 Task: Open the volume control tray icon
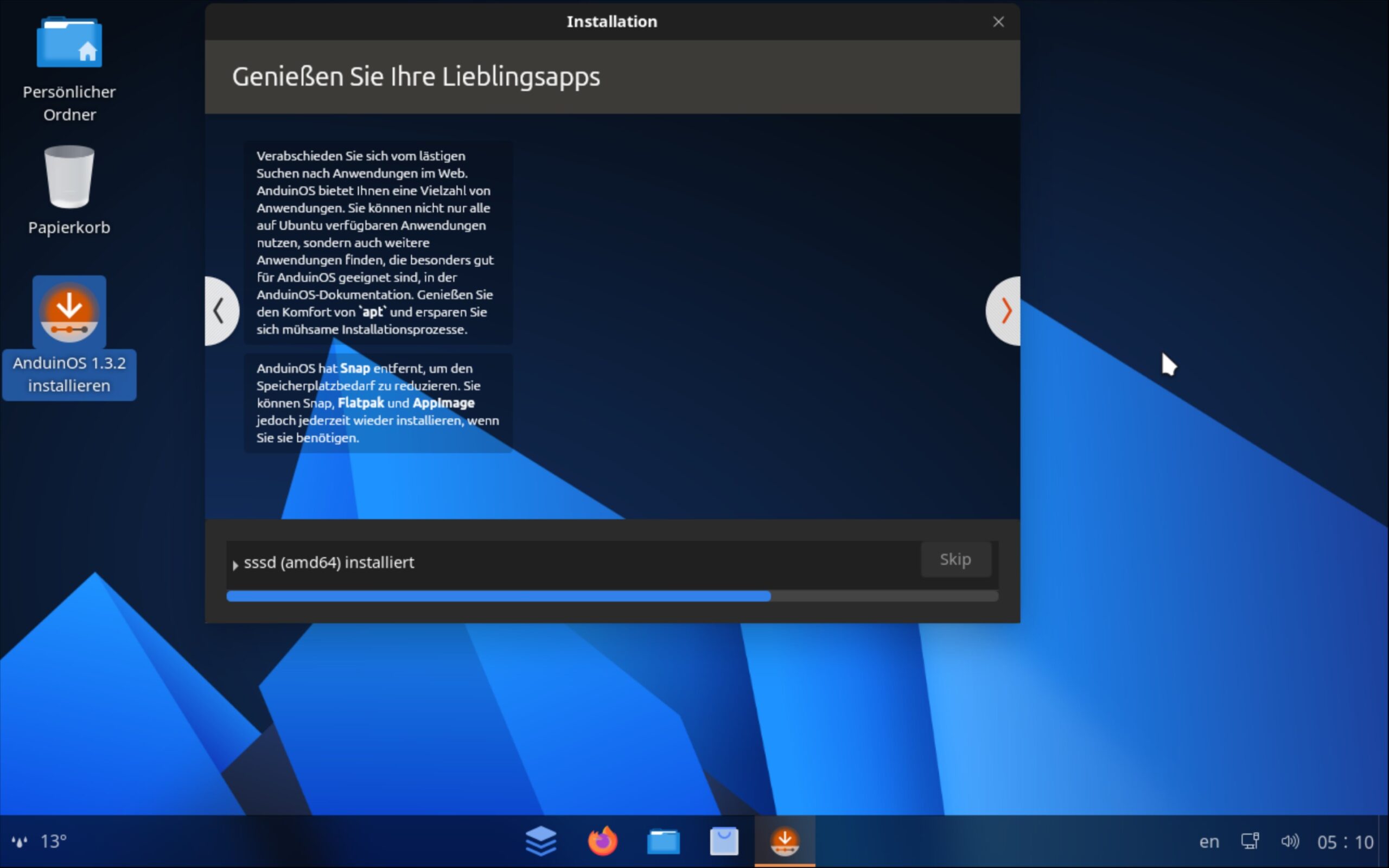1290,841
